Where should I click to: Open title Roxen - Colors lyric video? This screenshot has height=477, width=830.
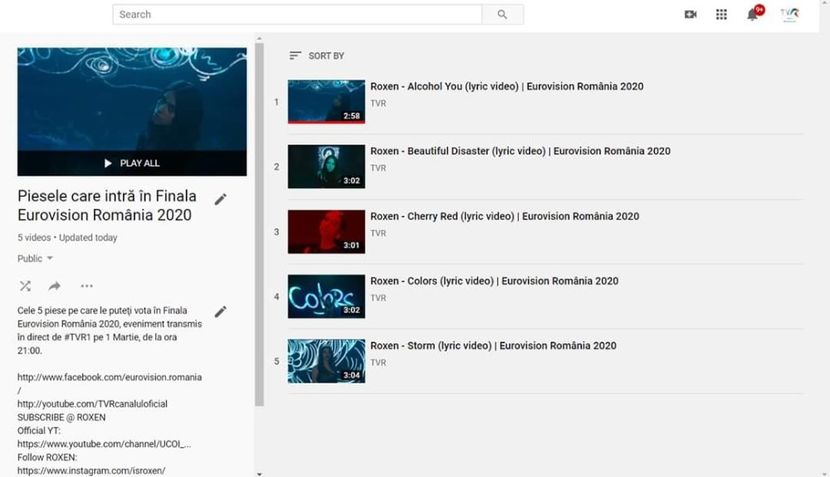pyautogui.click(x=494, y=281)
